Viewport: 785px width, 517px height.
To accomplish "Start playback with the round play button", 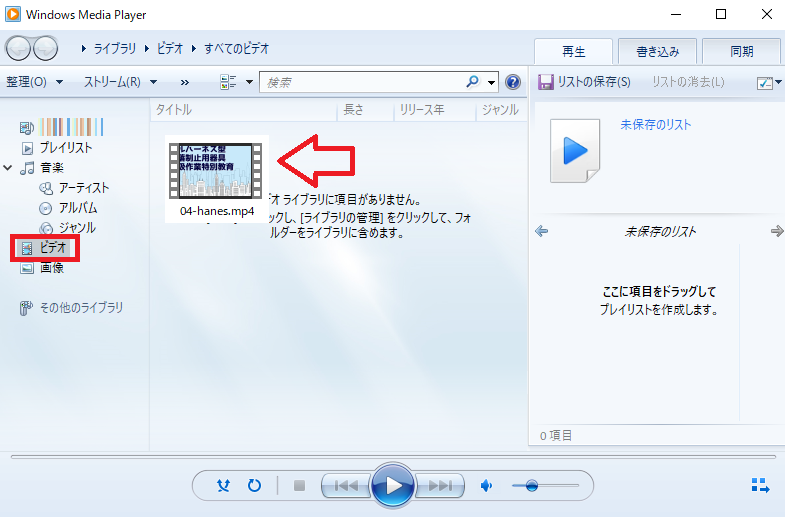I will click(x=393, y=485).
